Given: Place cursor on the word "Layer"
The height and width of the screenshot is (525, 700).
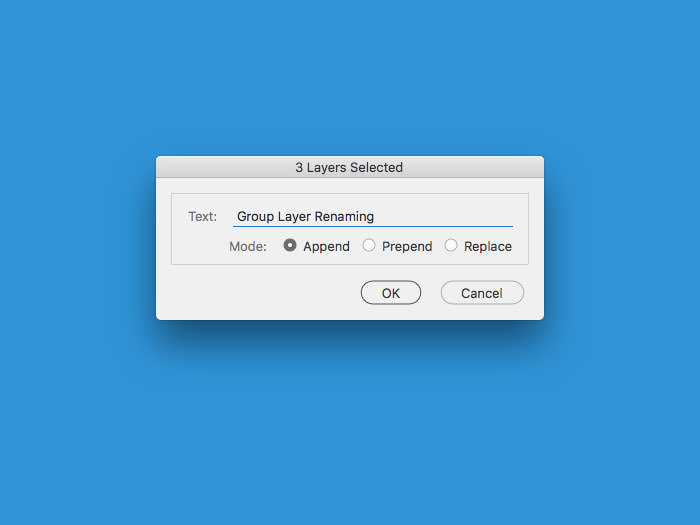Looking at the screenshot, I should (x=294, y=217).
